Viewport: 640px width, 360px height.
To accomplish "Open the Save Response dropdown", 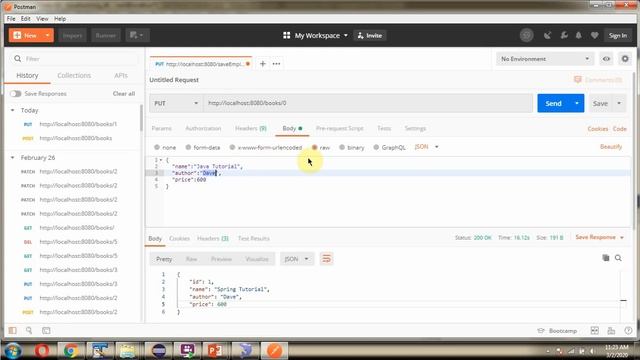I will tap(600, 237).
